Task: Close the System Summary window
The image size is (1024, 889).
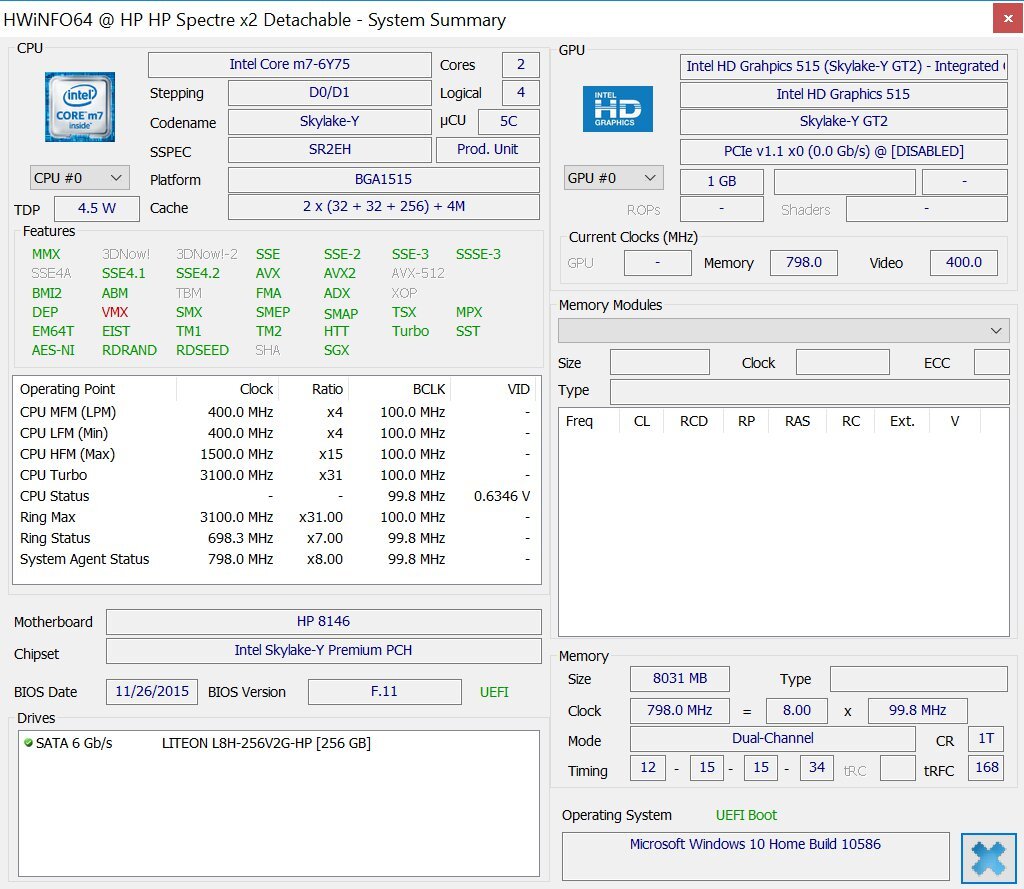Action: click(x=1006, y=19)
